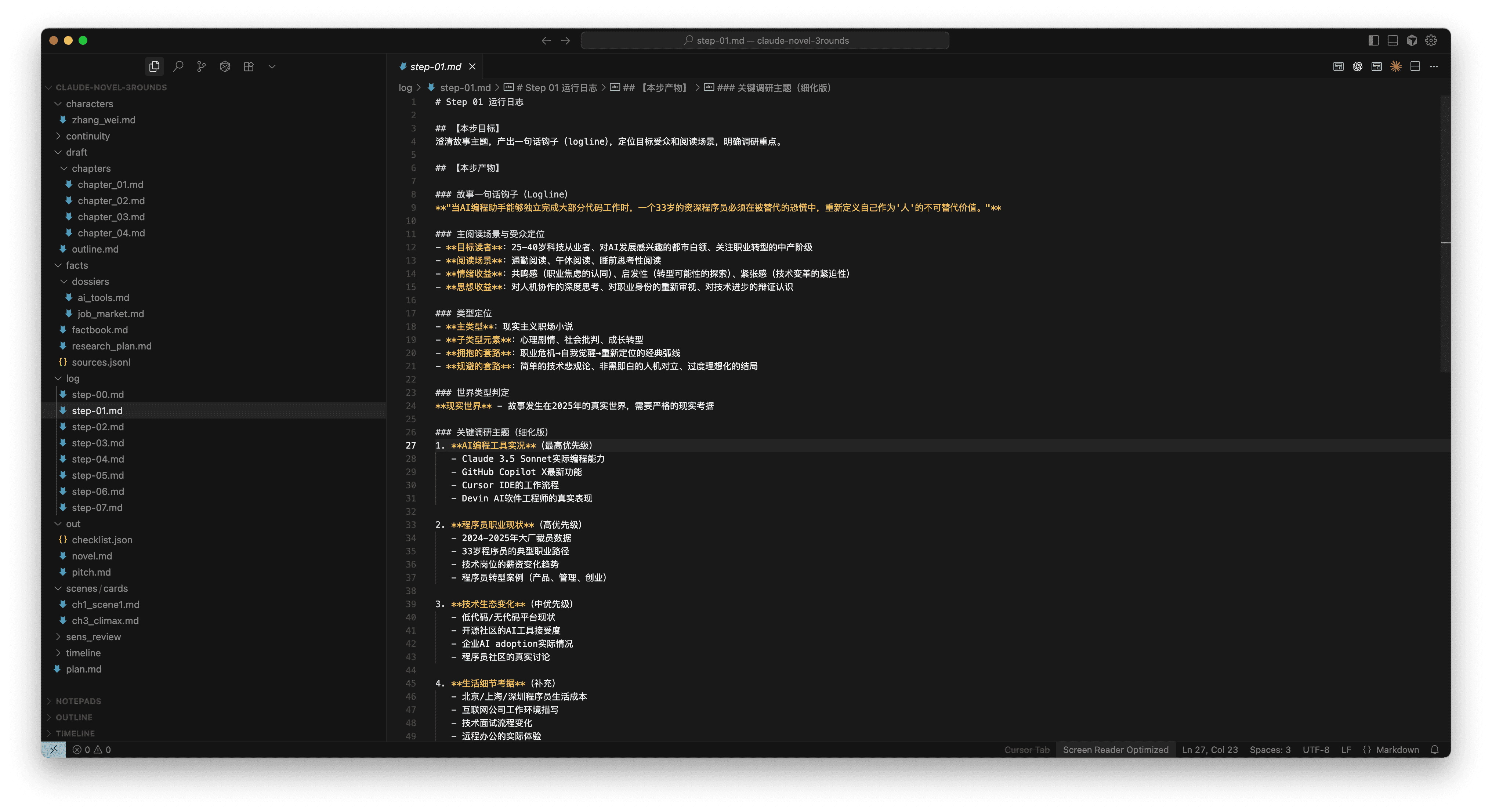Click the Explorer files icon

coord(154,66)
